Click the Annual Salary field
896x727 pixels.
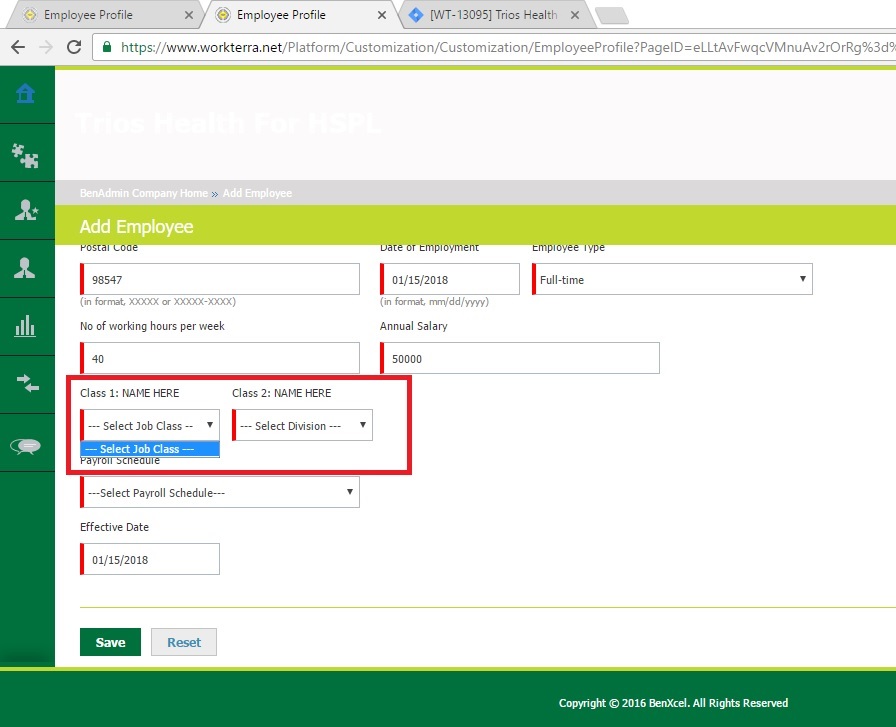tap(519, 358)
